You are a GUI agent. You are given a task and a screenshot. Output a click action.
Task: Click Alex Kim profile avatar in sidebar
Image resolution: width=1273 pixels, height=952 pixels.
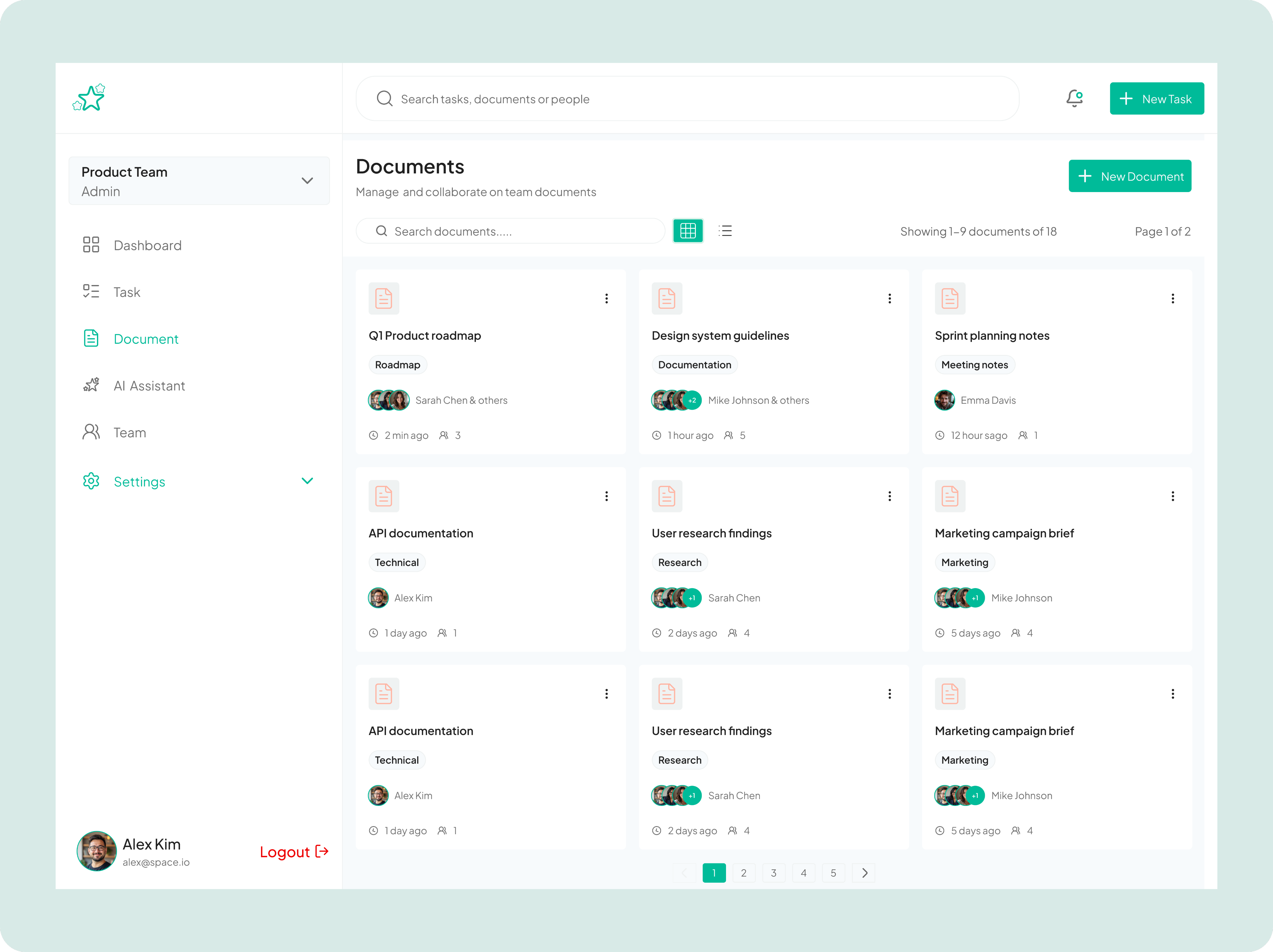(x=97, y=851)
